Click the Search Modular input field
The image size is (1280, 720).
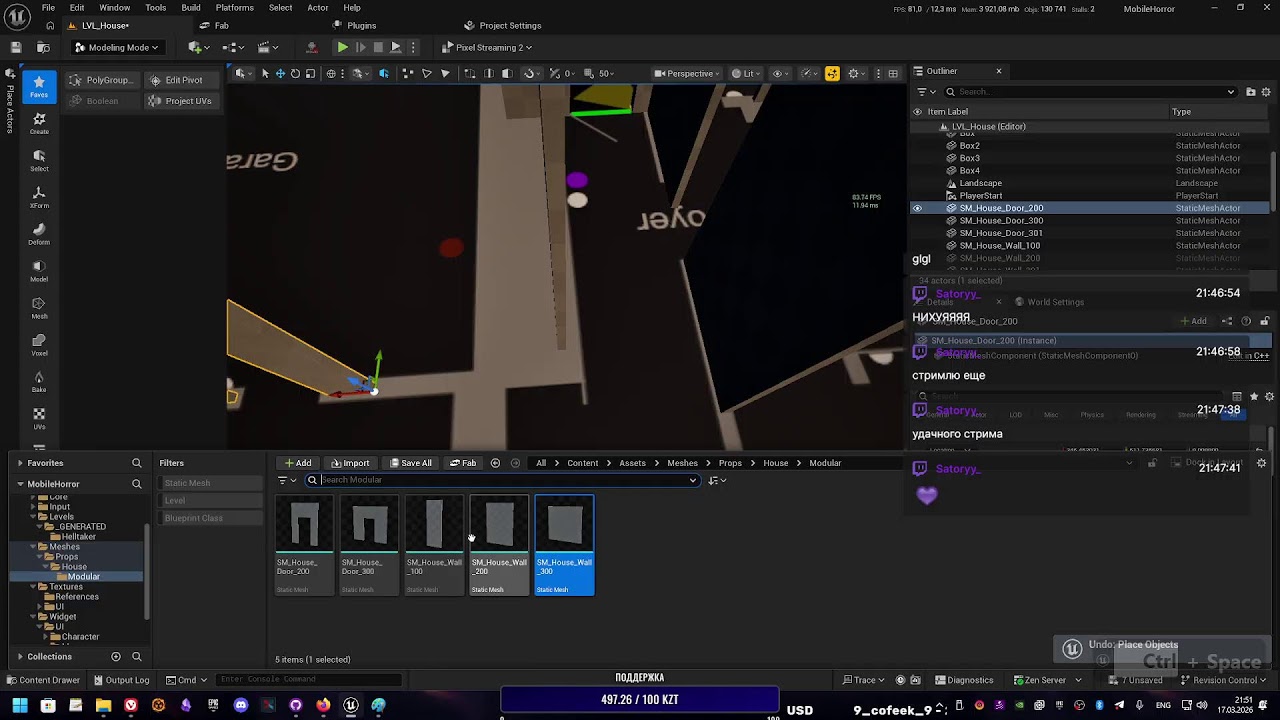(x=501, y=480)
